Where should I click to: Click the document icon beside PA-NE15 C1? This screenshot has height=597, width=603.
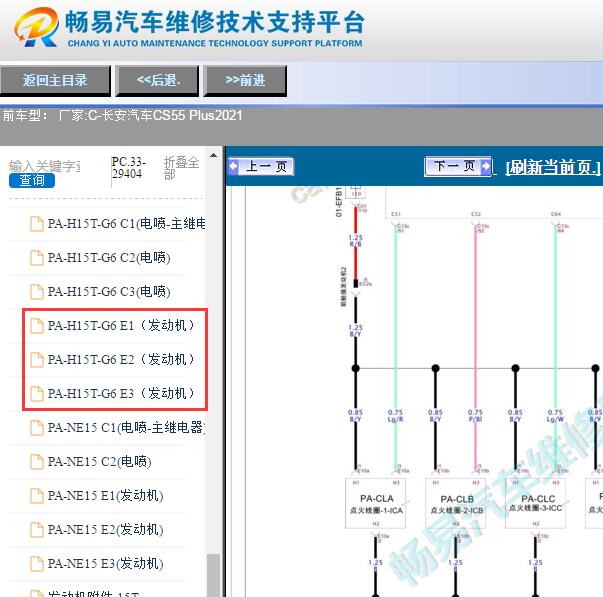(37, 427)
